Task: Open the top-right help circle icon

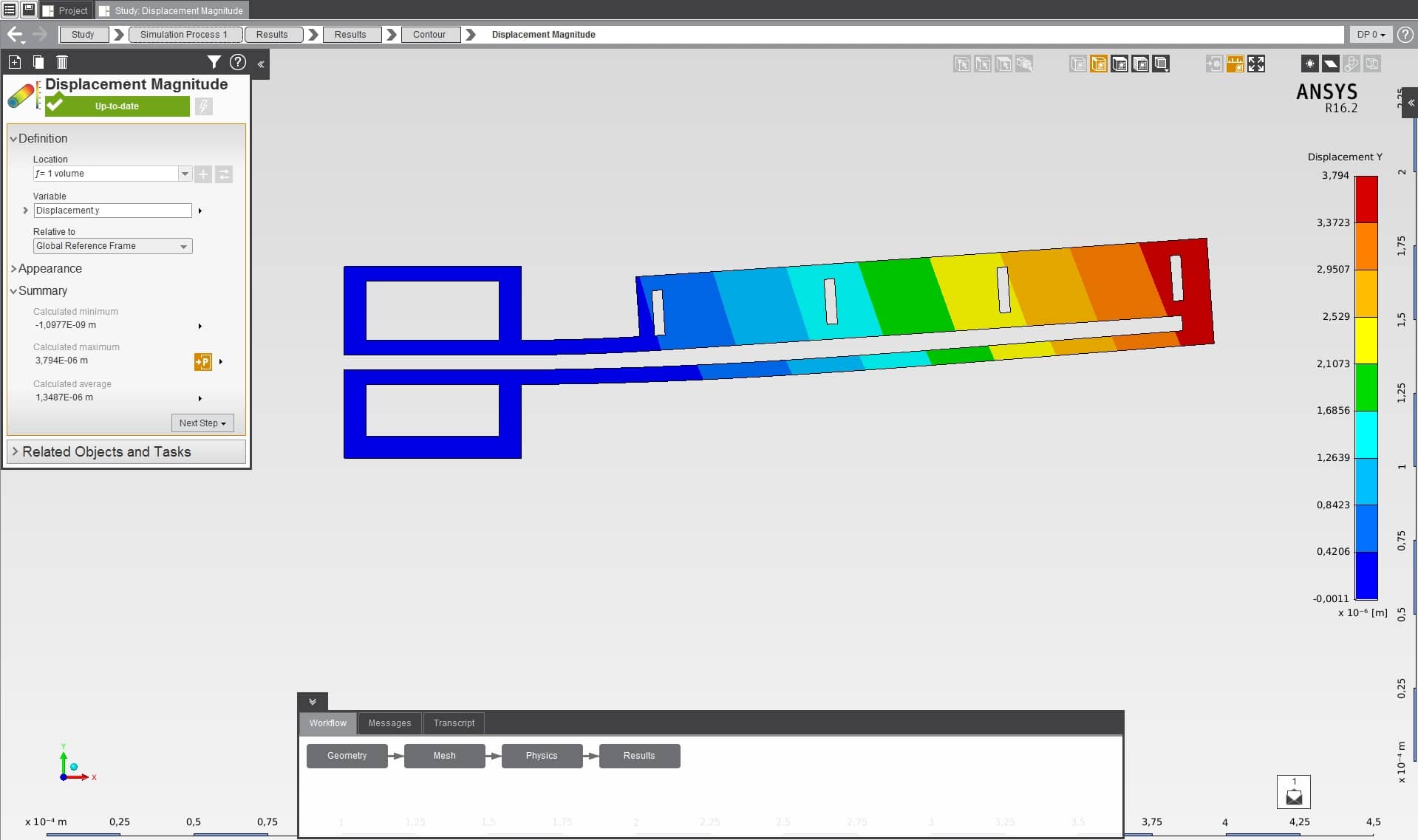Action: [1405, 35]
